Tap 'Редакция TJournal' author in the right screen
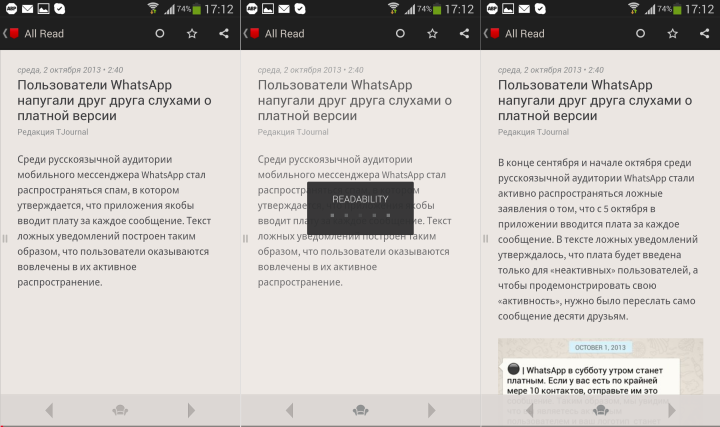This screenshot has width=720, height=427. (533, 132)
